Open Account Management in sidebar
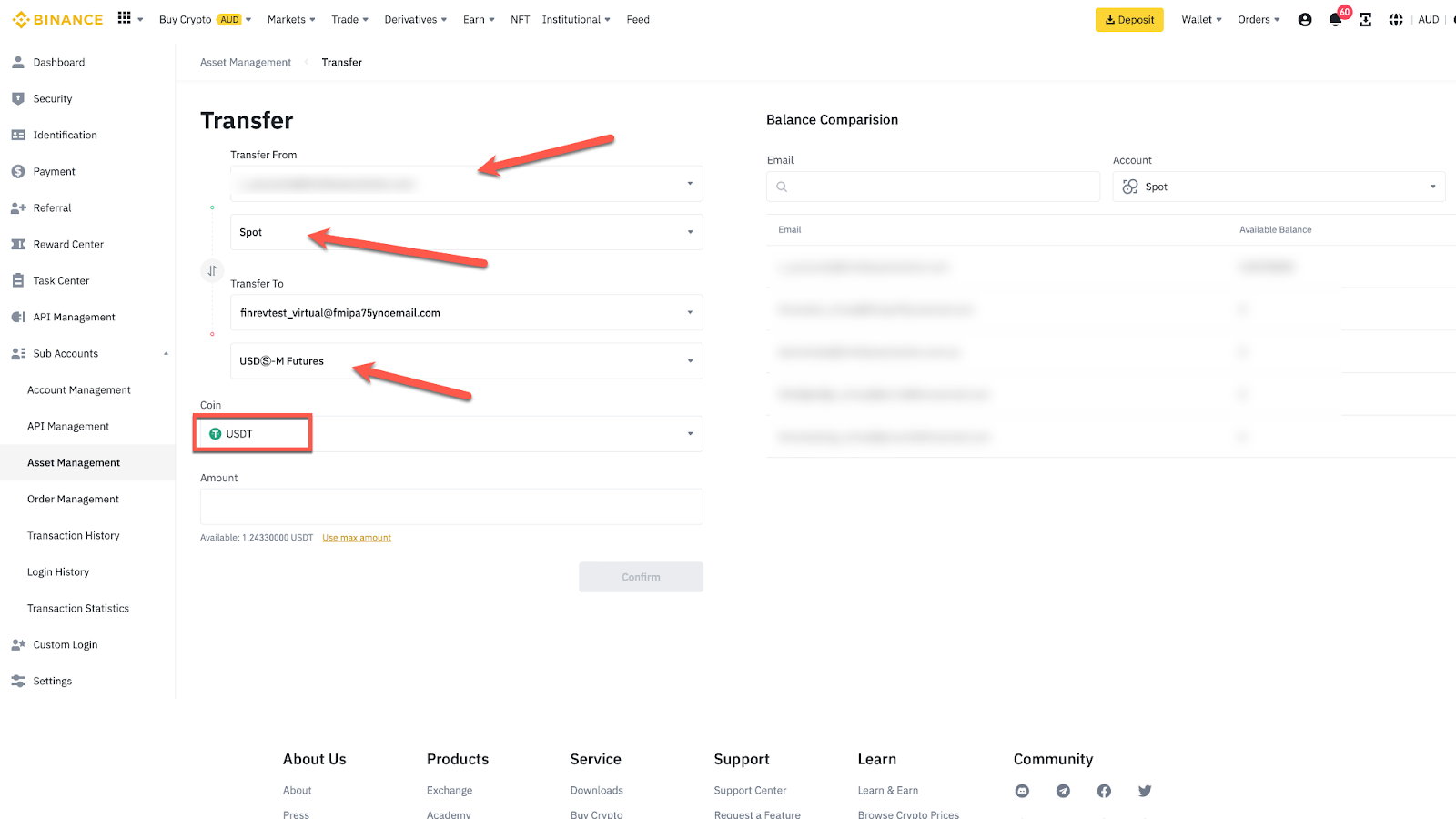This screenshot has width=1456, height=819. (x=79, y=389)
